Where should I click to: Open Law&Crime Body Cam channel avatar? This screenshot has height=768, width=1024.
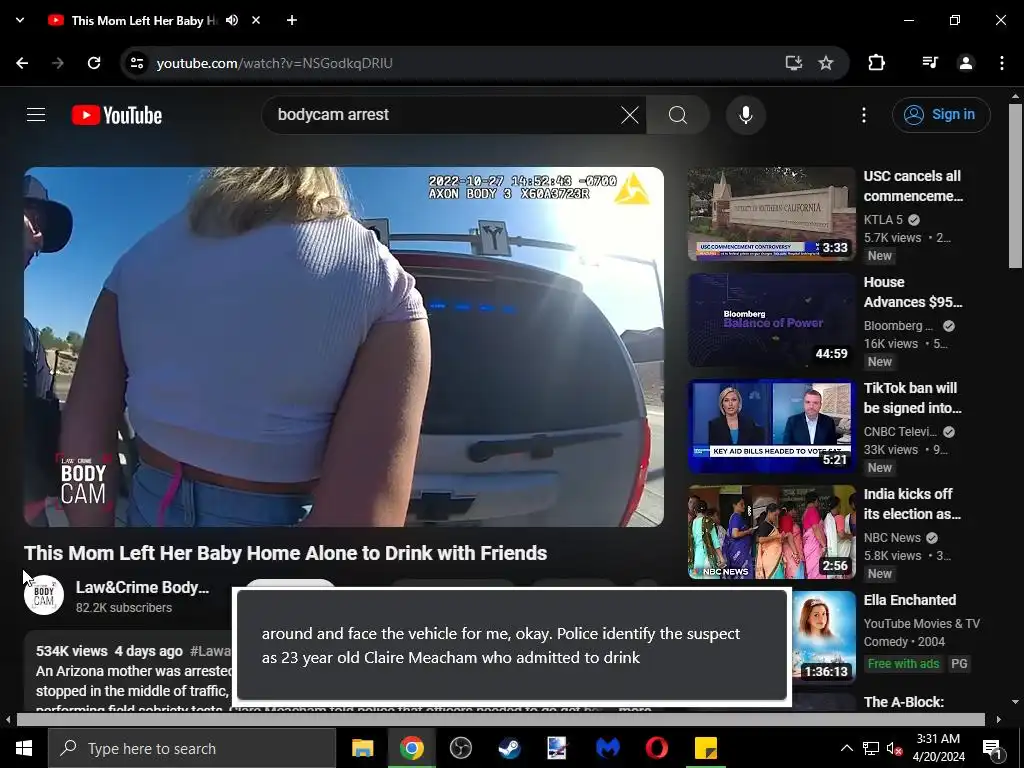[x=44, y=595]
